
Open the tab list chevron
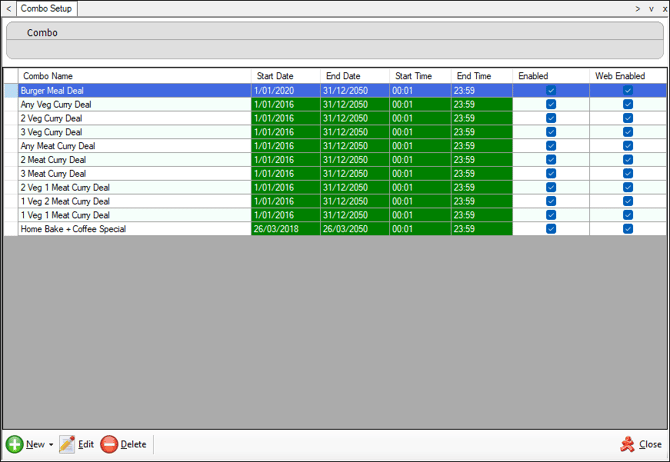(651, 8)
